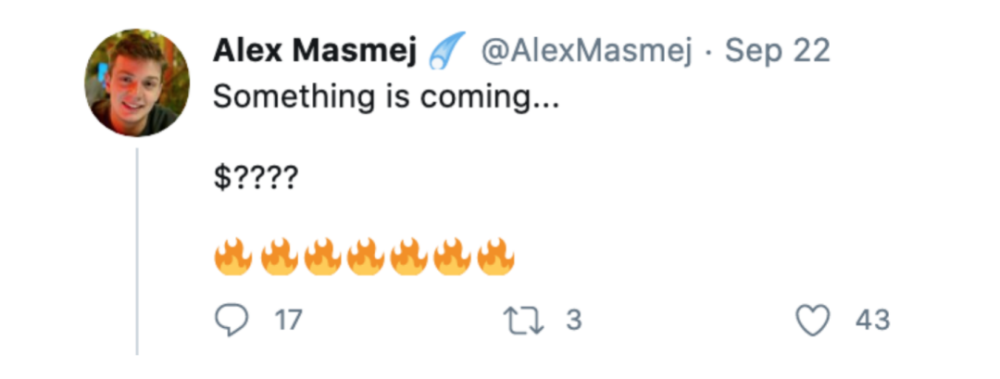Click the vertical thread line below avatar

pos(137,251)
